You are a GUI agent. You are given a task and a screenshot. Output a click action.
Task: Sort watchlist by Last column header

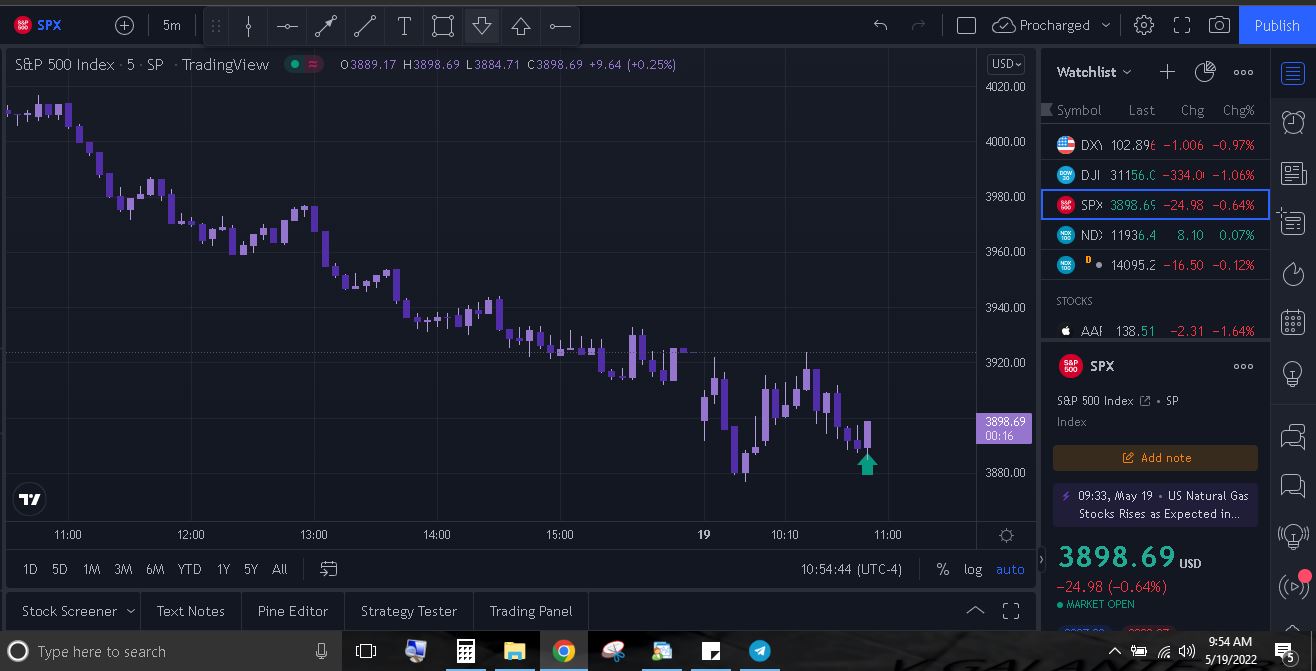pos(1141,110)
